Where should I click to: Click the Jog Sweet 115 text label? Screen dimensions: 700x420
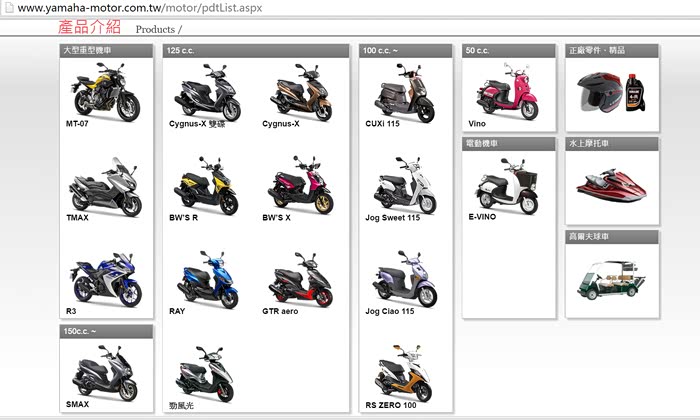(392, 218)
